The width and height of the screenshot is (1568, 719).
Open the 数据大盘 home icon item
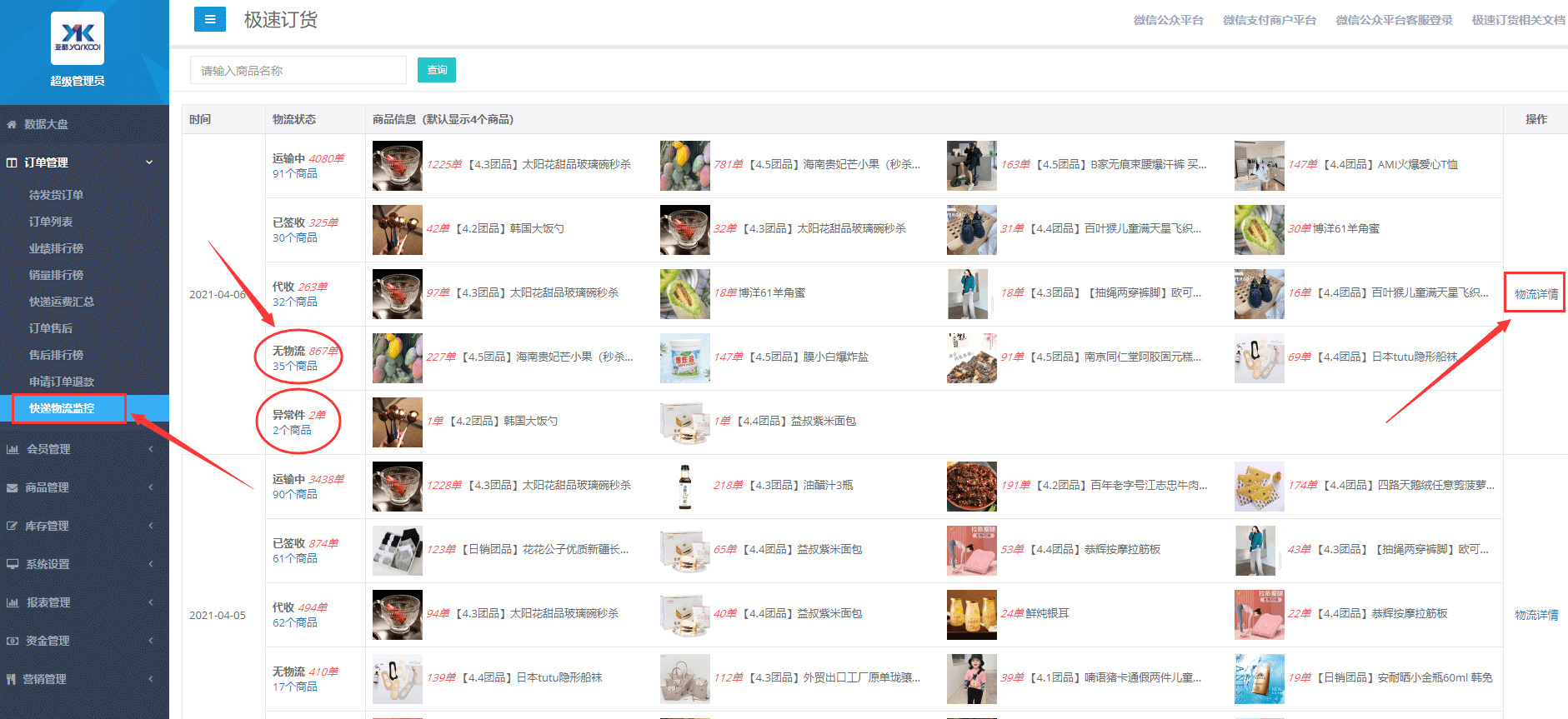point(13,124)
